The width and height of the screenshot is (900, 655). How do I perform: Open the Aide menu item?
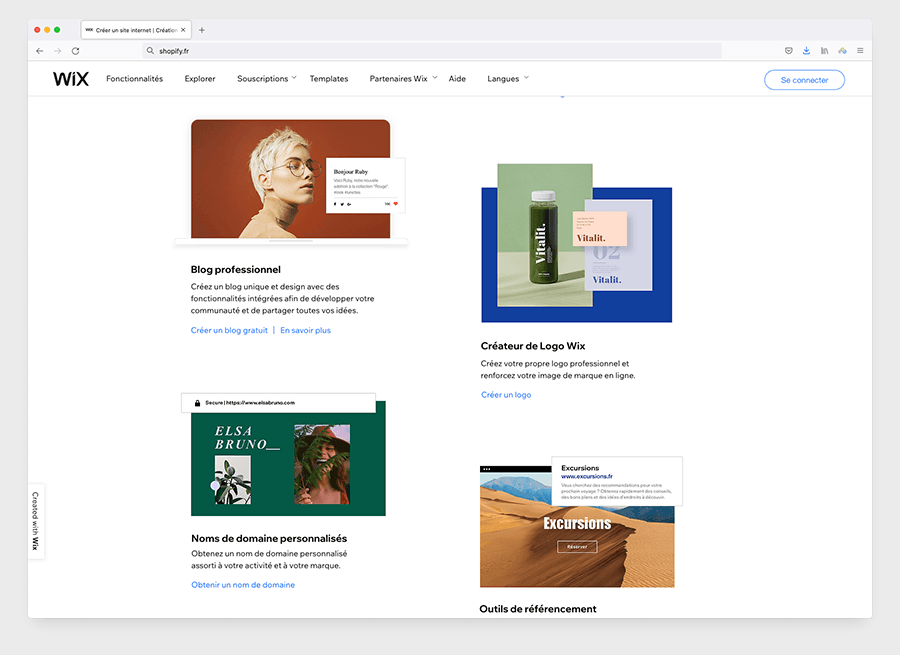coord(457,79)
